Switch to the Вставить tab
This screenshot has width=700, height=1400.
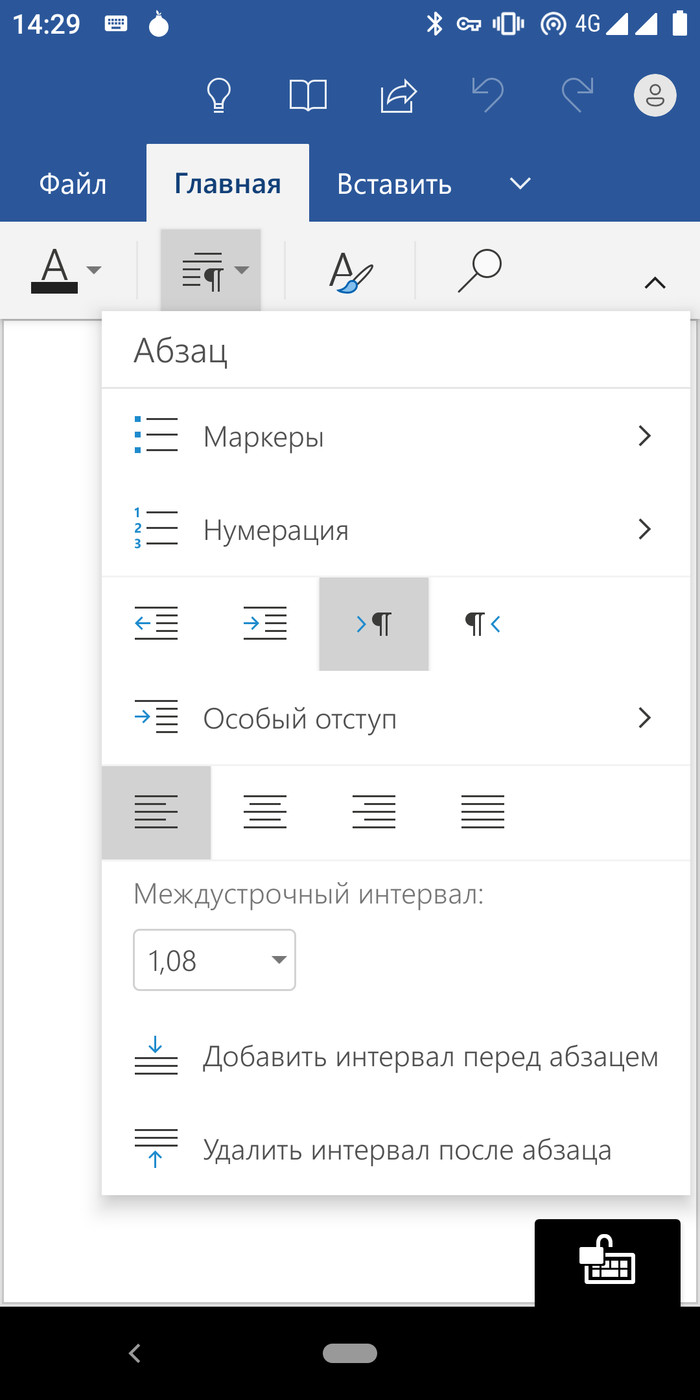(394, 184)
